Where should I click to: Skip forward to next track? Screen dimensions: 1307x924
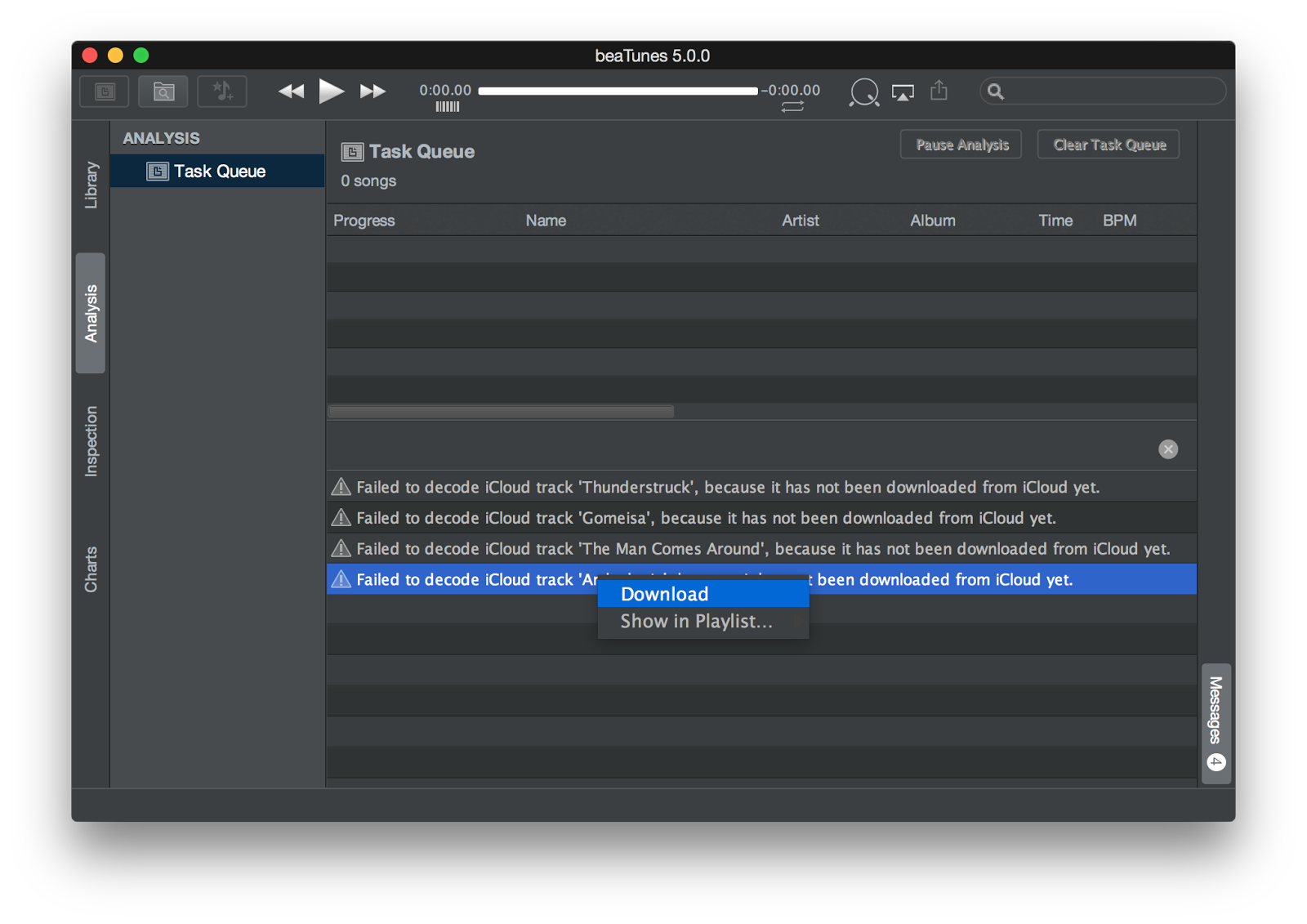pos(372,92)
